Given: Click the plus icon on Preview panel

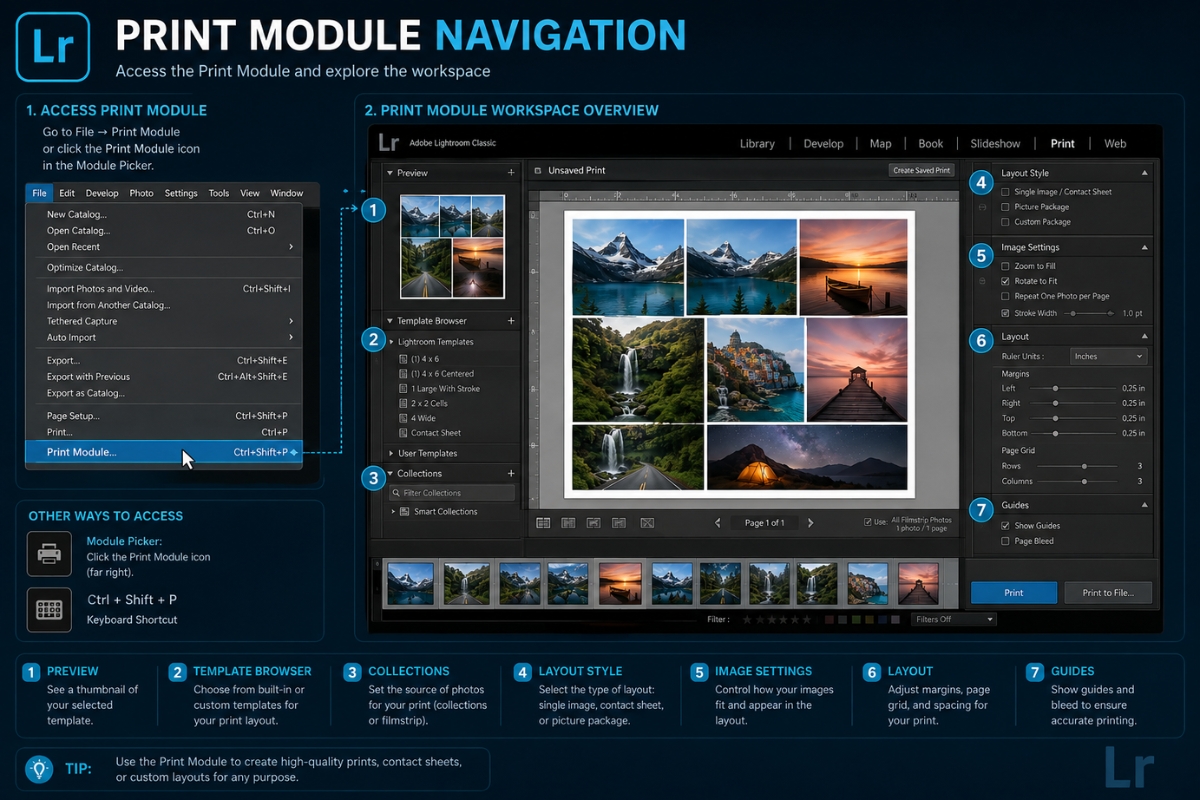Looking at the screenshot, I should pyautogui.click(x=511, y=173).
